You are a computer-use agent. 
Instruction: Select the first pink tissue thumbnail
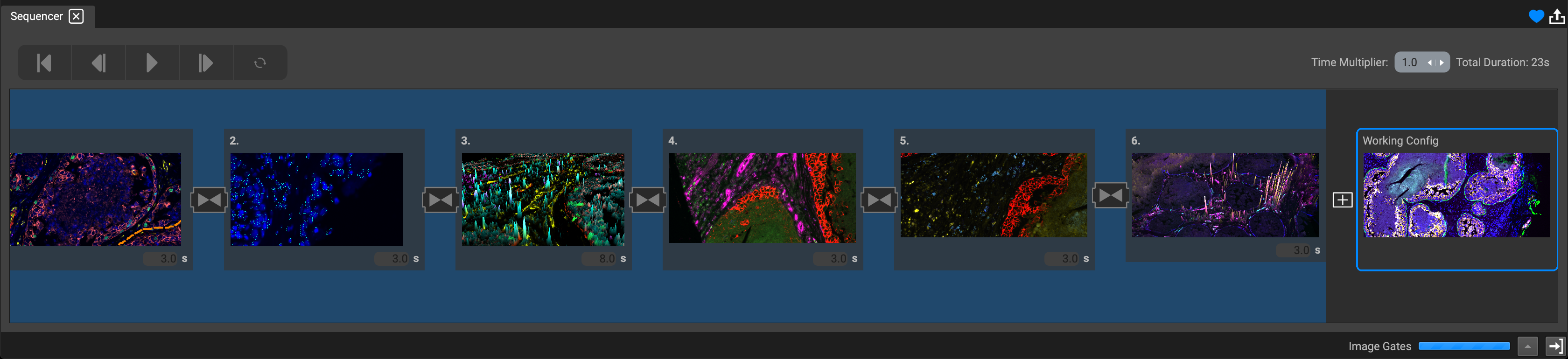pos(96,200)
